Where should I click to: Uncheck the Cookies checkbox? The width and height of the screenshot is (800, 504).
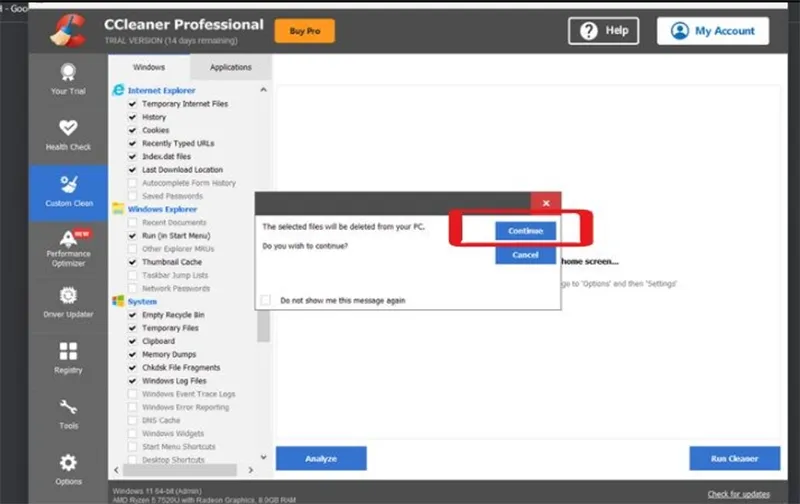[x=132, y=130]
